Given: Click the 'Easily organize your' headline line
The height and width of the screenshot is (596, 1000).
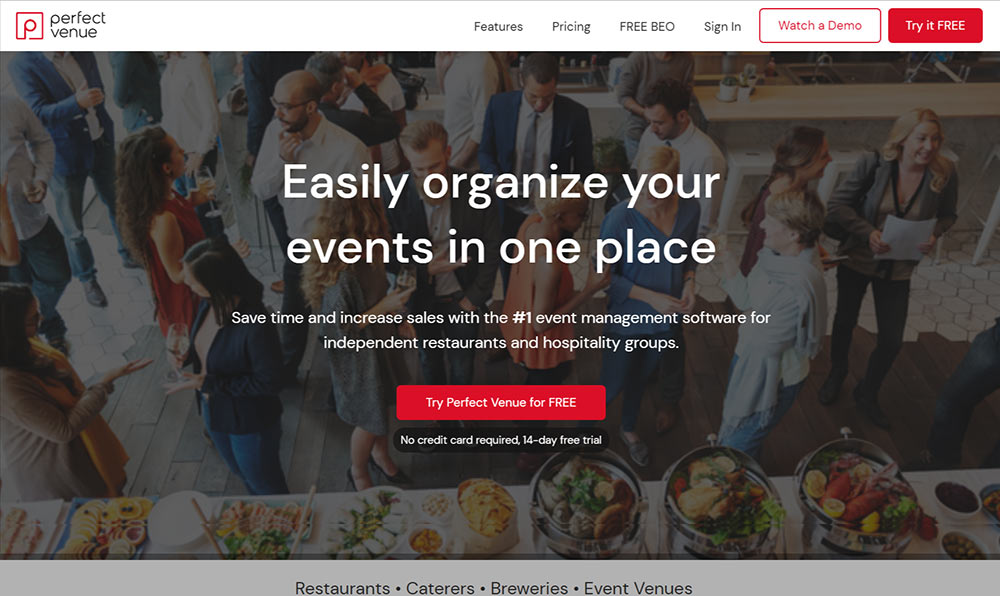Looking at the screenshot, I should click(x=501, y=183).
